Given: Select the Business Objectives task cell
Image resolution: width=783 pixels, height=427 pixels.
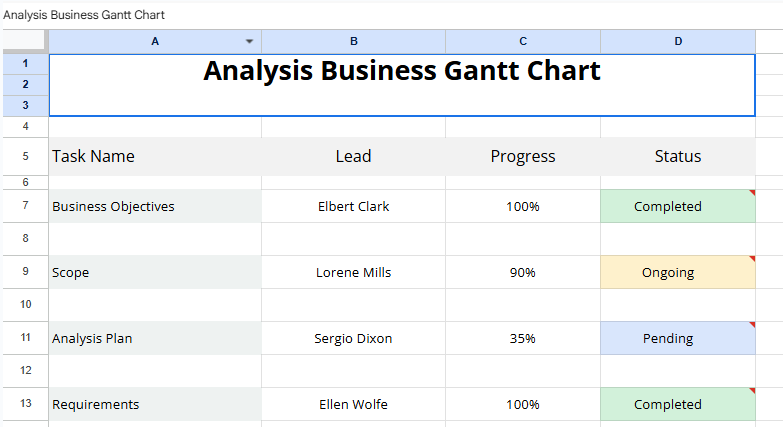Looking at the screenshot, I should 154,207.
